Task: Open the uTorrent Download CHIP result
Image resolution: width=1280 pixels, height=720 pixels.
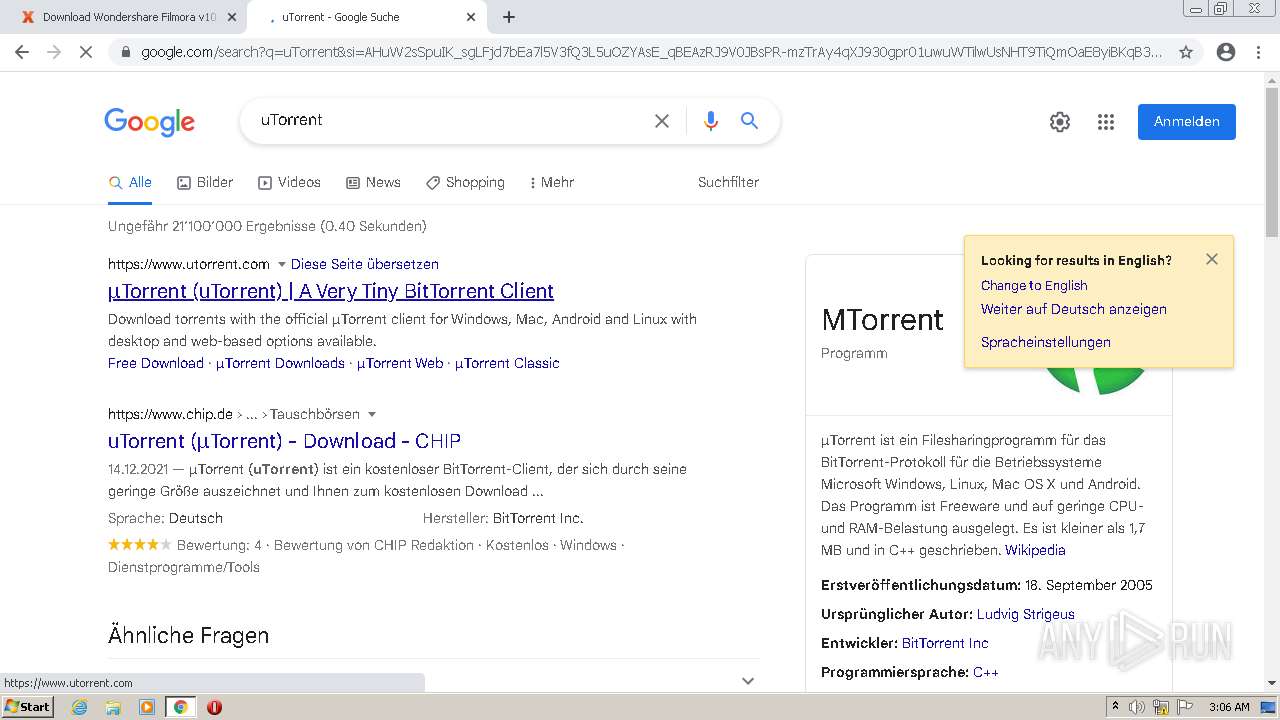Action: point(284,441)
